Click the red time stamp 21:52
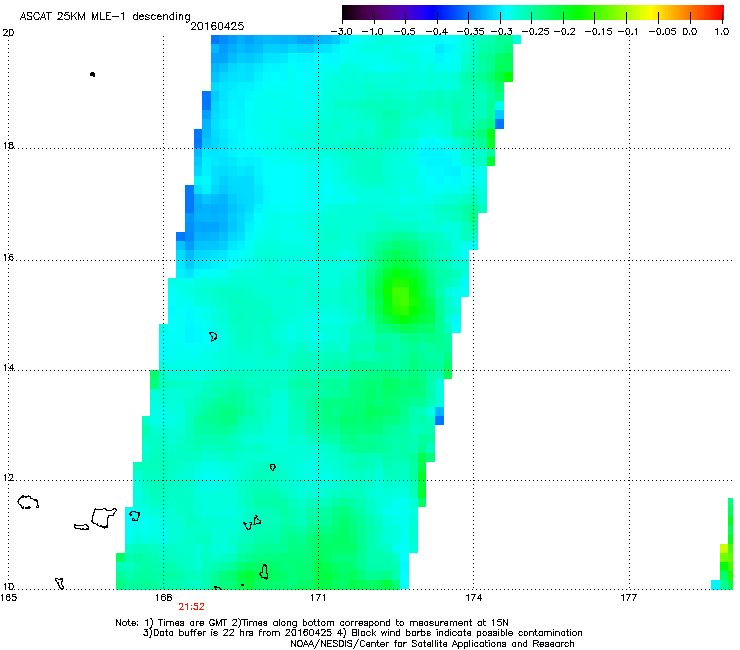The height and width of the screenshot is (650, 740). click(191, 607)
